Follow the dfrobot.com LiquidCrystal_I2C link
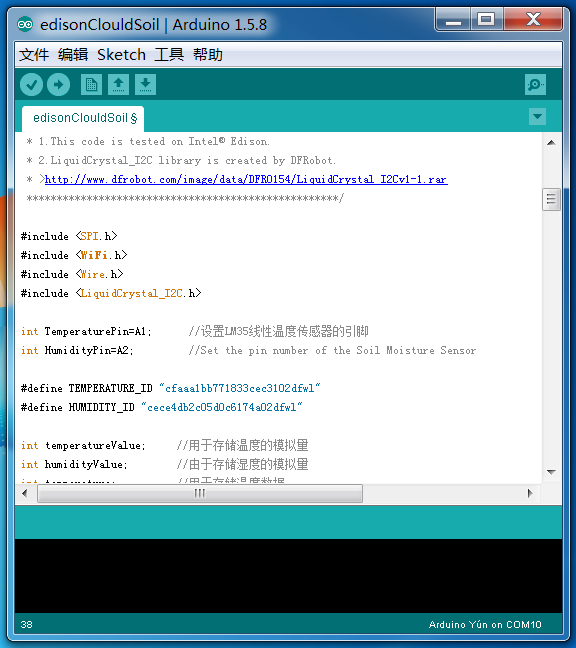The height and width of the screenshot is (648, 576). pyautogui.click(x=246, y=179)
